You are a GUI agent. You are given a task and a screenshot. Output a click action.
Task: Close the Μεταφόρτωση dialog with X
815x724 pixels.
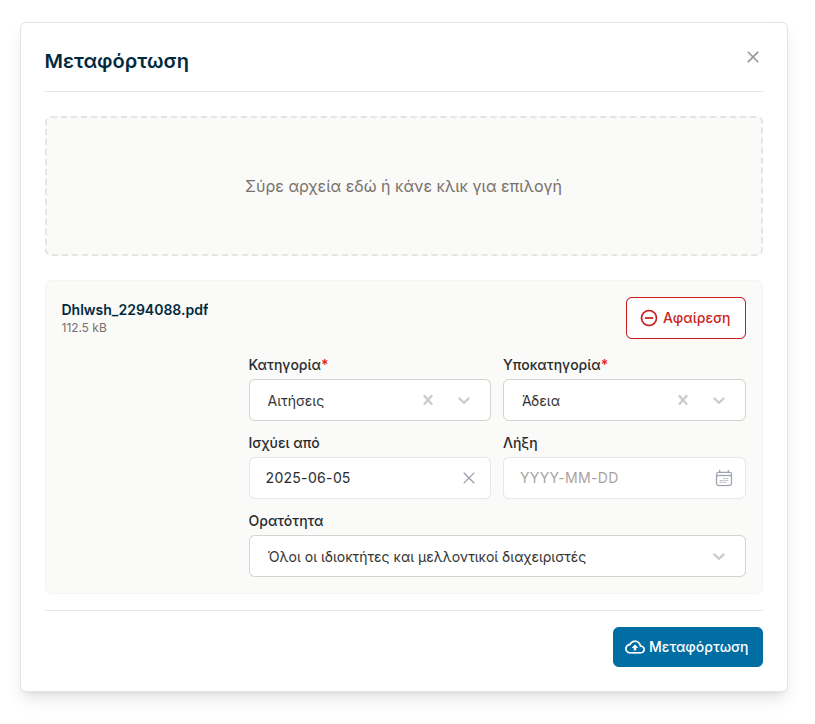[x=752, y=57]
